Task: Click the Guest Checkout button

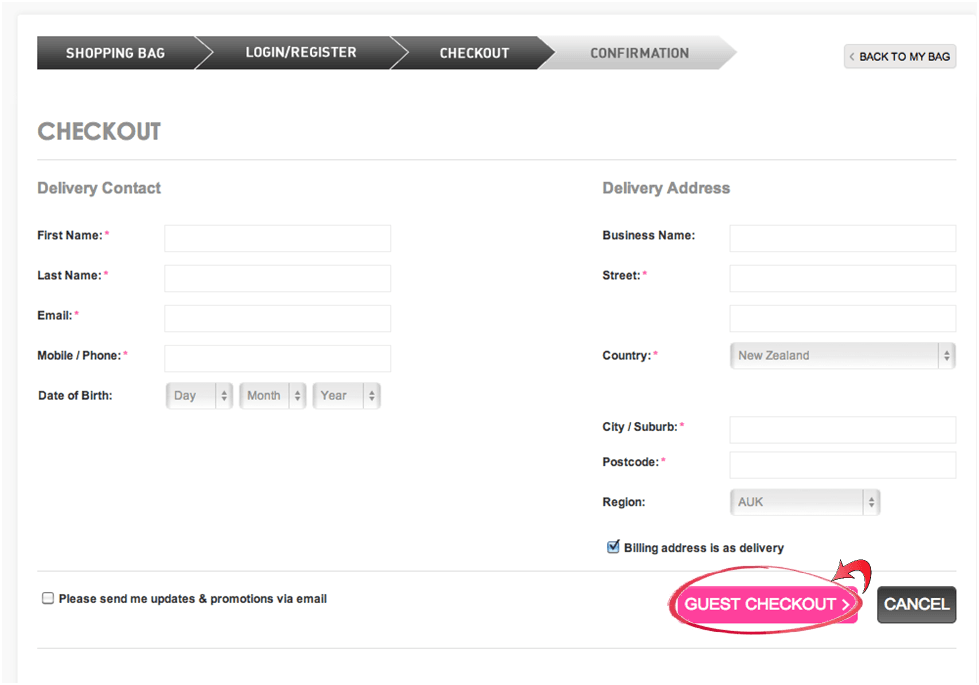Action: pyautogui.click(x=766, y=604)
